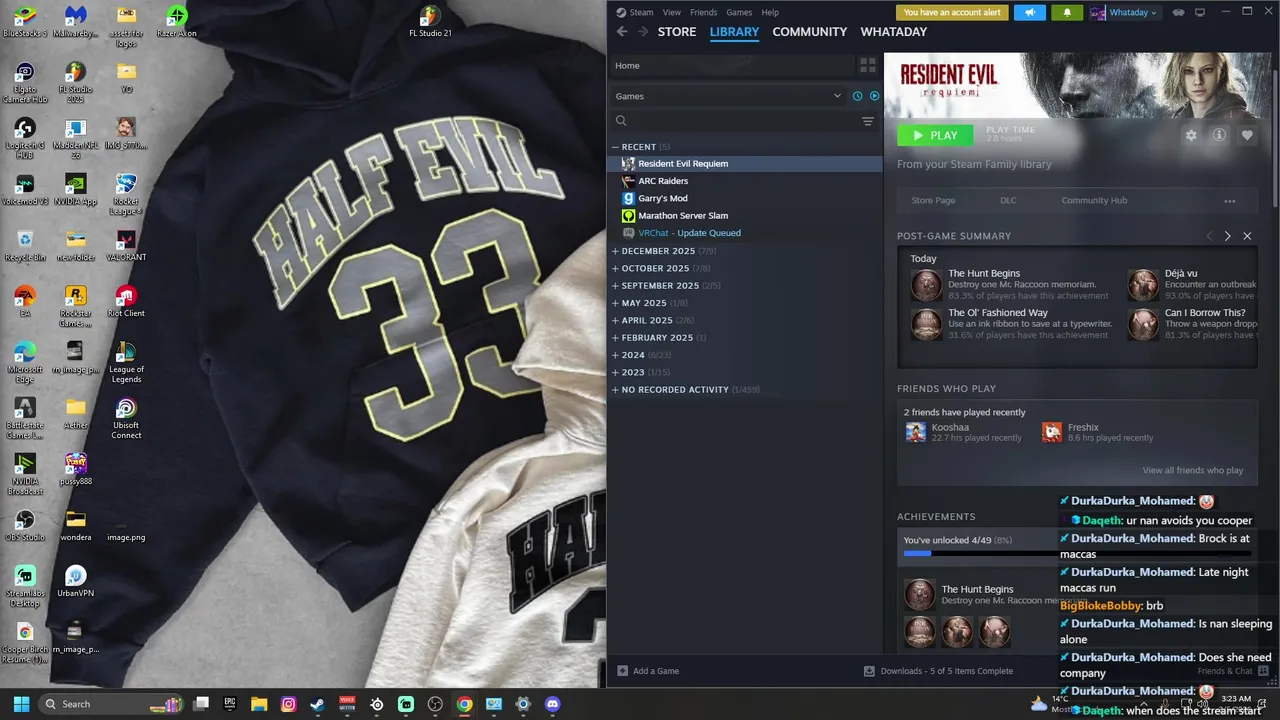1280x720 pixels.
Task: Open Instagram from the taskbar
Action: [x=289, y=704]
